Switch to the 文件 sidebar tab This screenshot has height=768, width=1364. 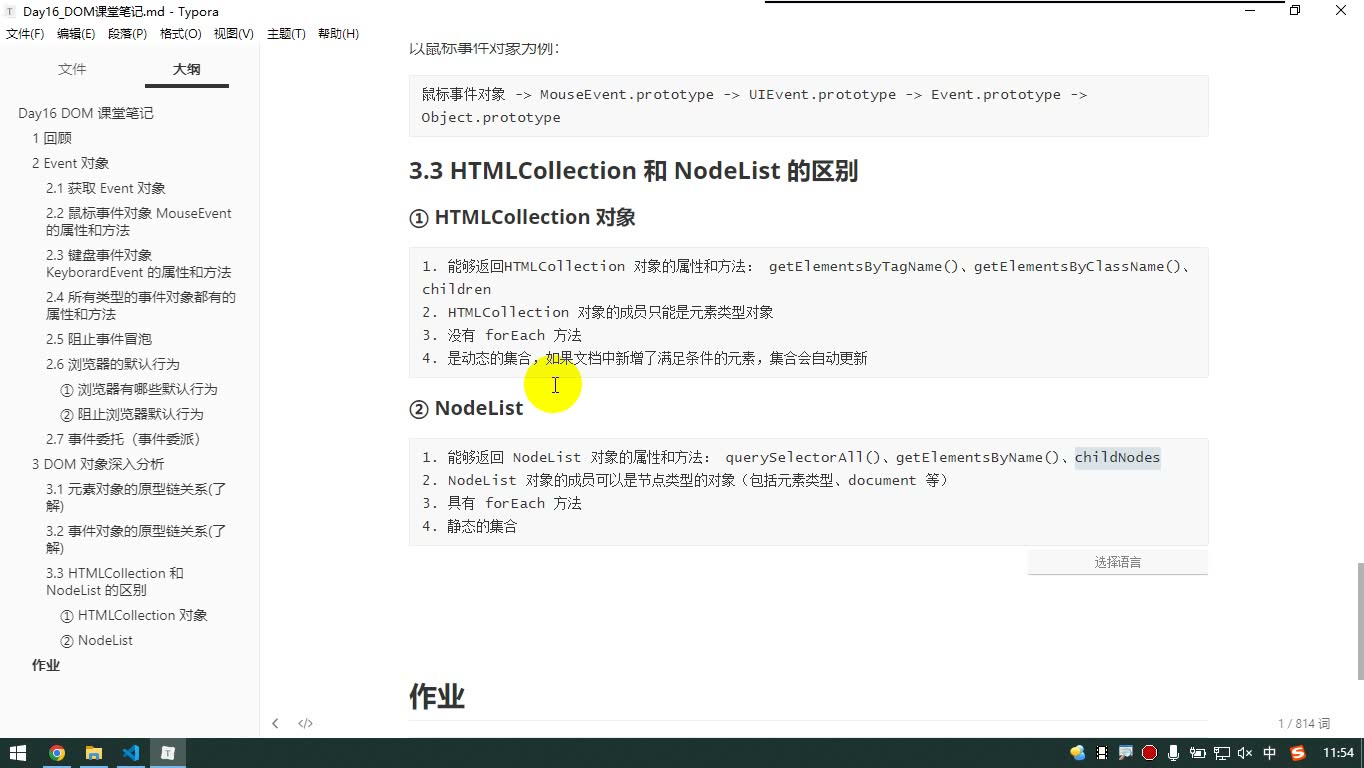[72, 69]
